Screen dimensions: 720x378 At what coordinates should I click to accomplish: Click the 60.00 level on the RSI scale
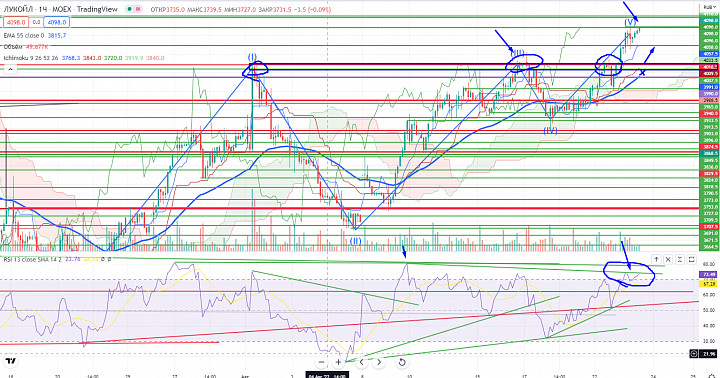(709, 295)
